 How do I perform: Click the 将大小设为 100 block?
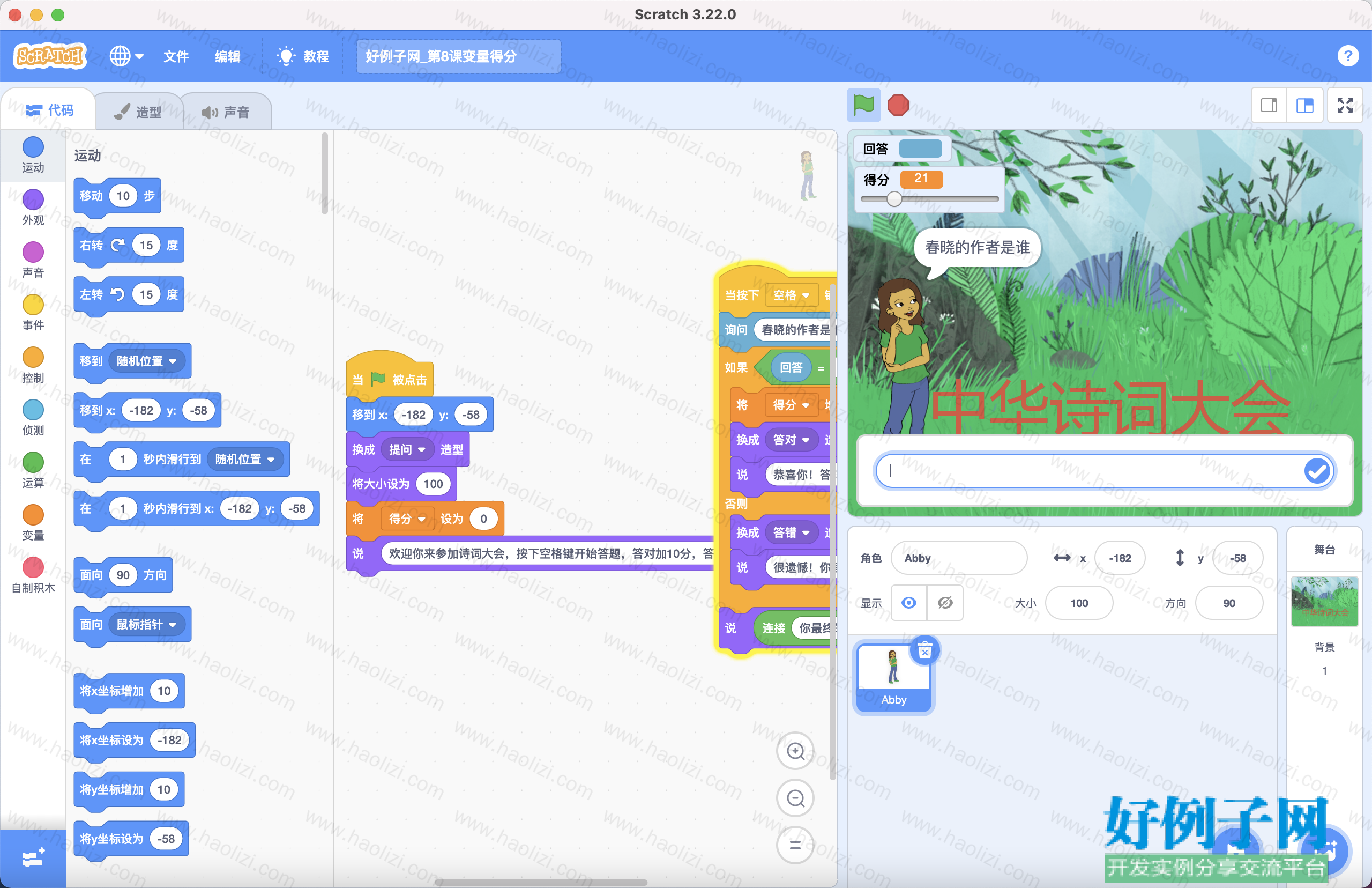[401, 484]
